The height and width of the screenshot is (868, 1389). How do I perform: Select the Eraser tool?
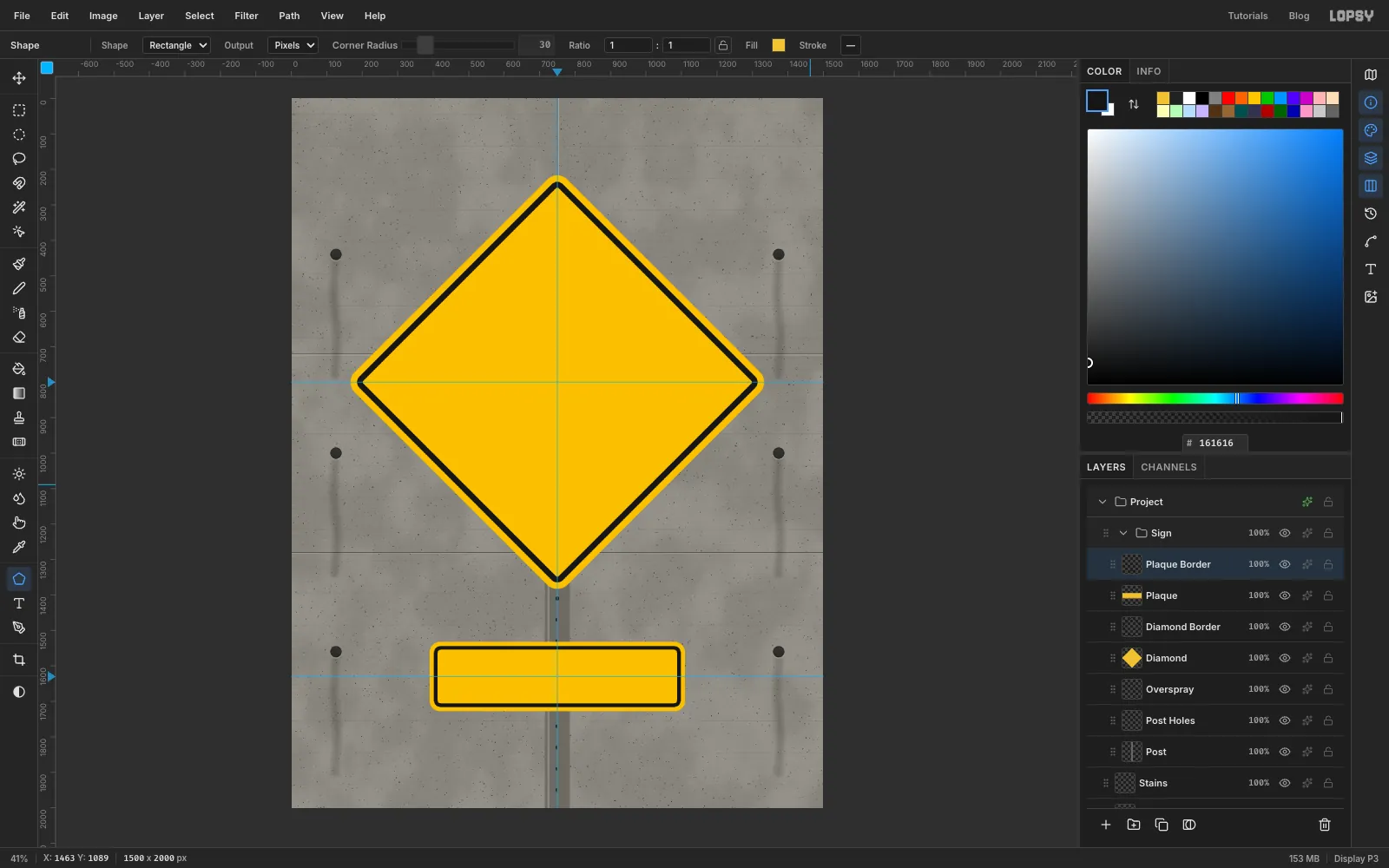pos(19,338)
